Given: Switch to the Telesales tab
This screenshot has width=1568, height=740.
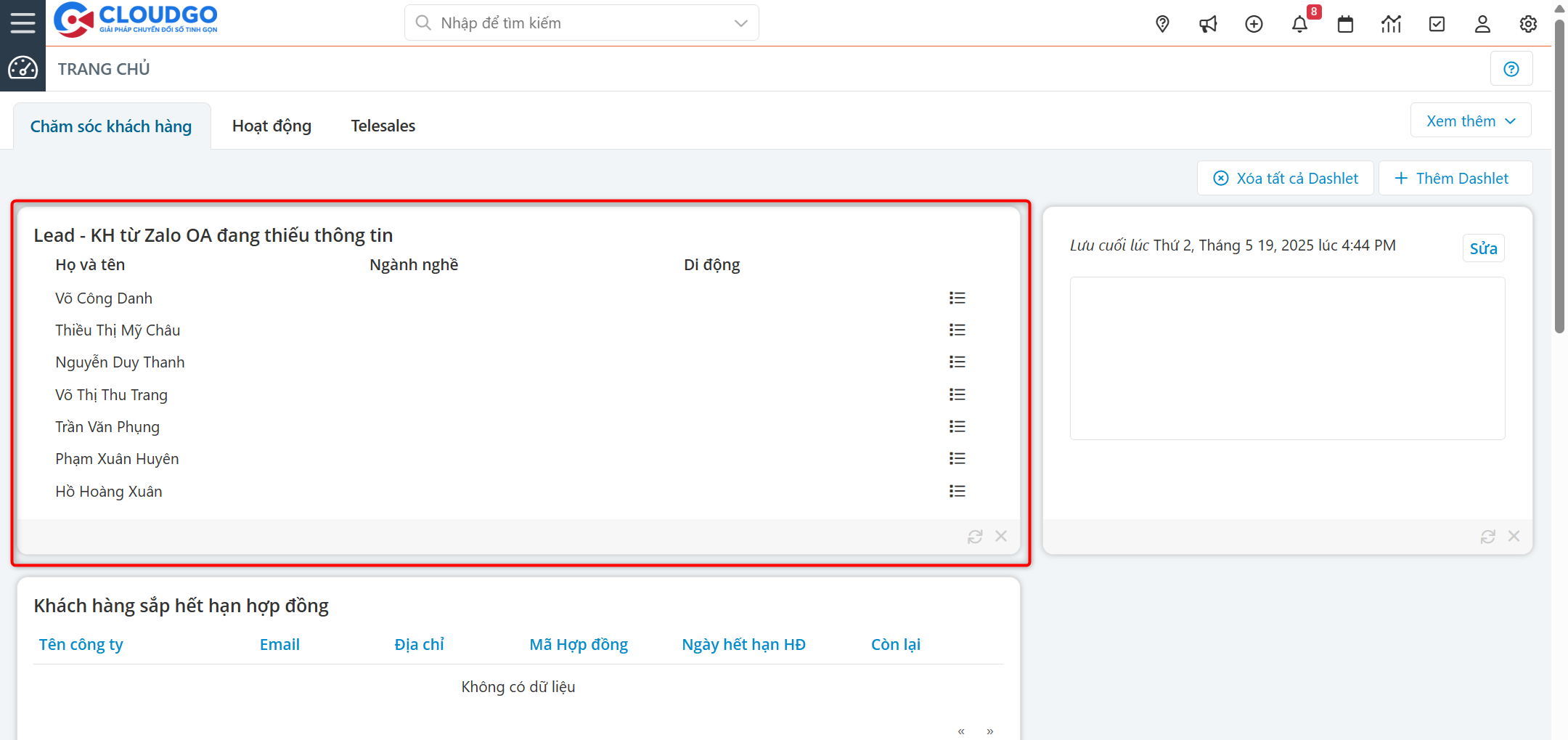Looking at the screenshot, I should tap(383, 126).
